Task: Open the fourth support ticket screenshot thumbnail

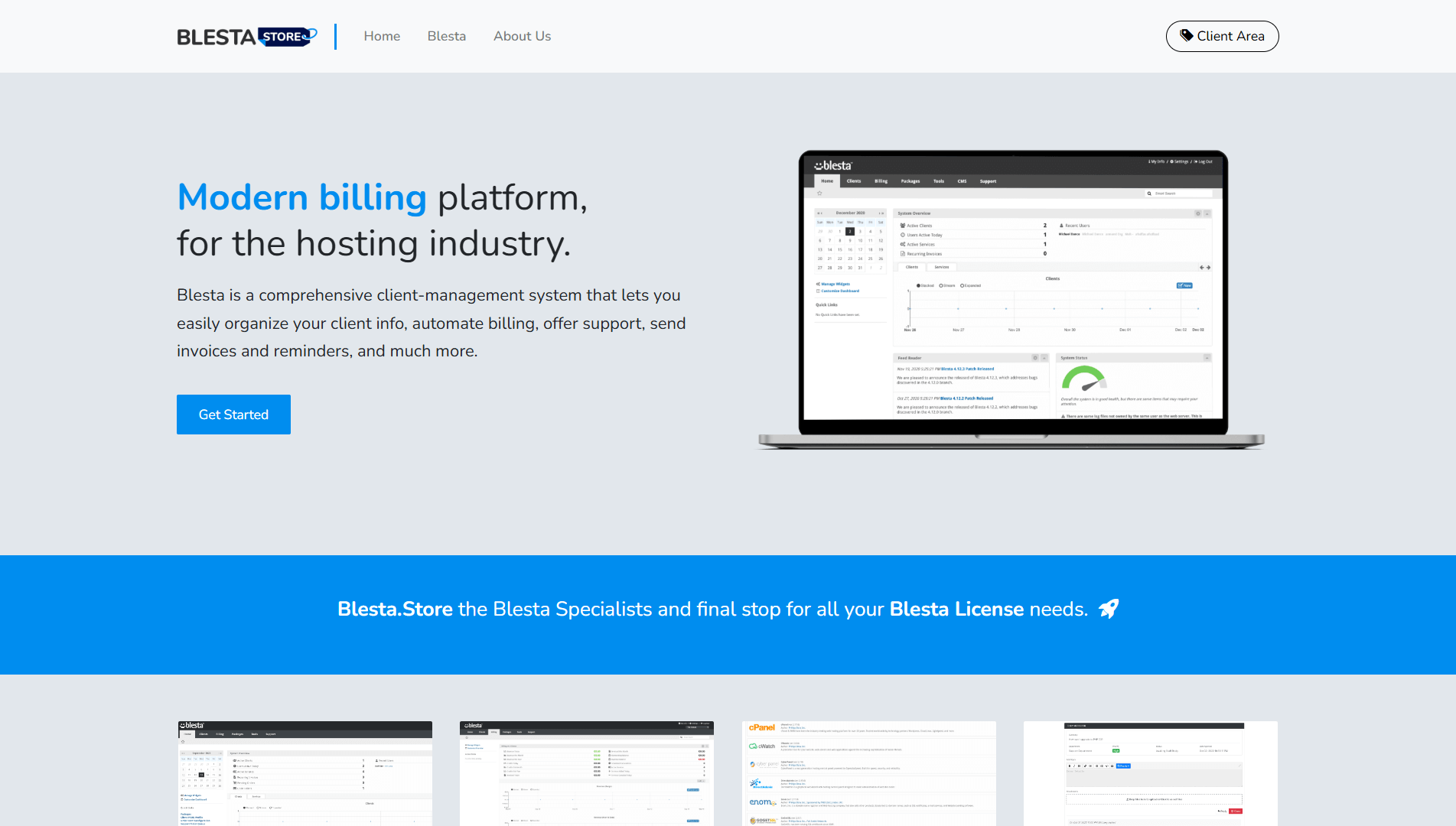Action: click(1150, 772)
